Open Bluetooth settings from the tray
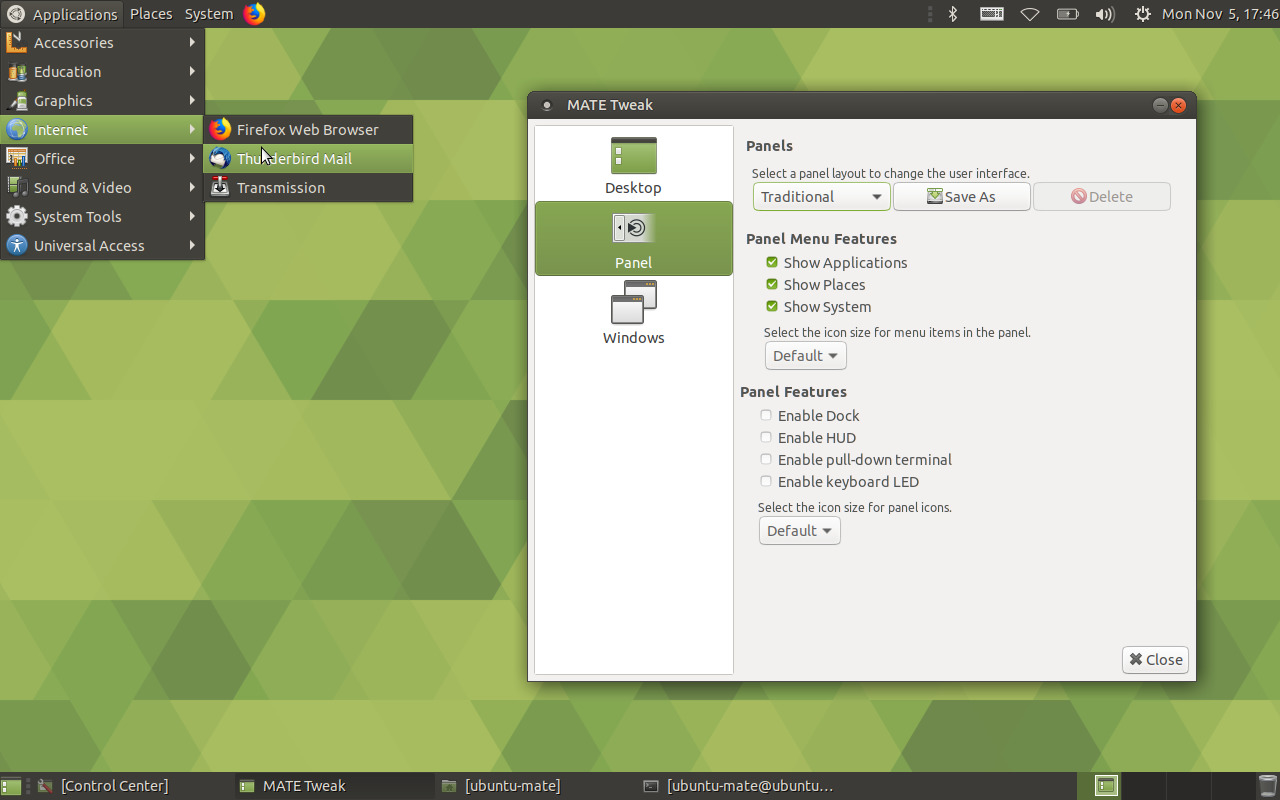This screenshot has width=1280, height=800. tap(952, 14)
